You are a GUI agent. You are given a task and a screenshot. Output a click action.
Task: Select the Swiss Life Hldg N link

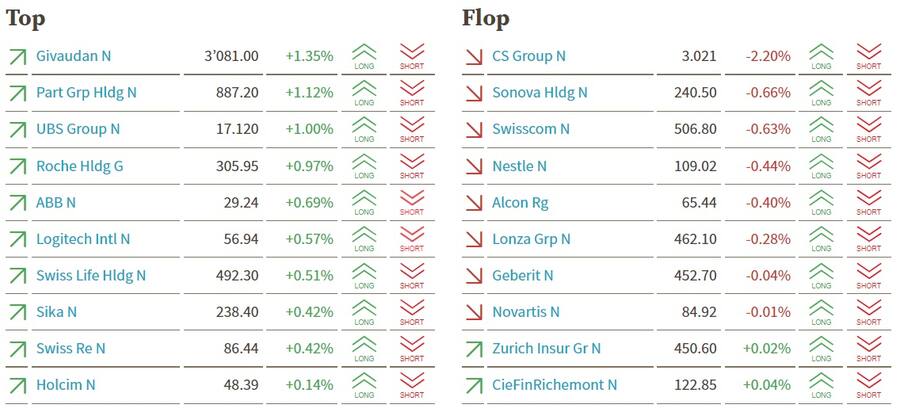(x=90, y=276)
